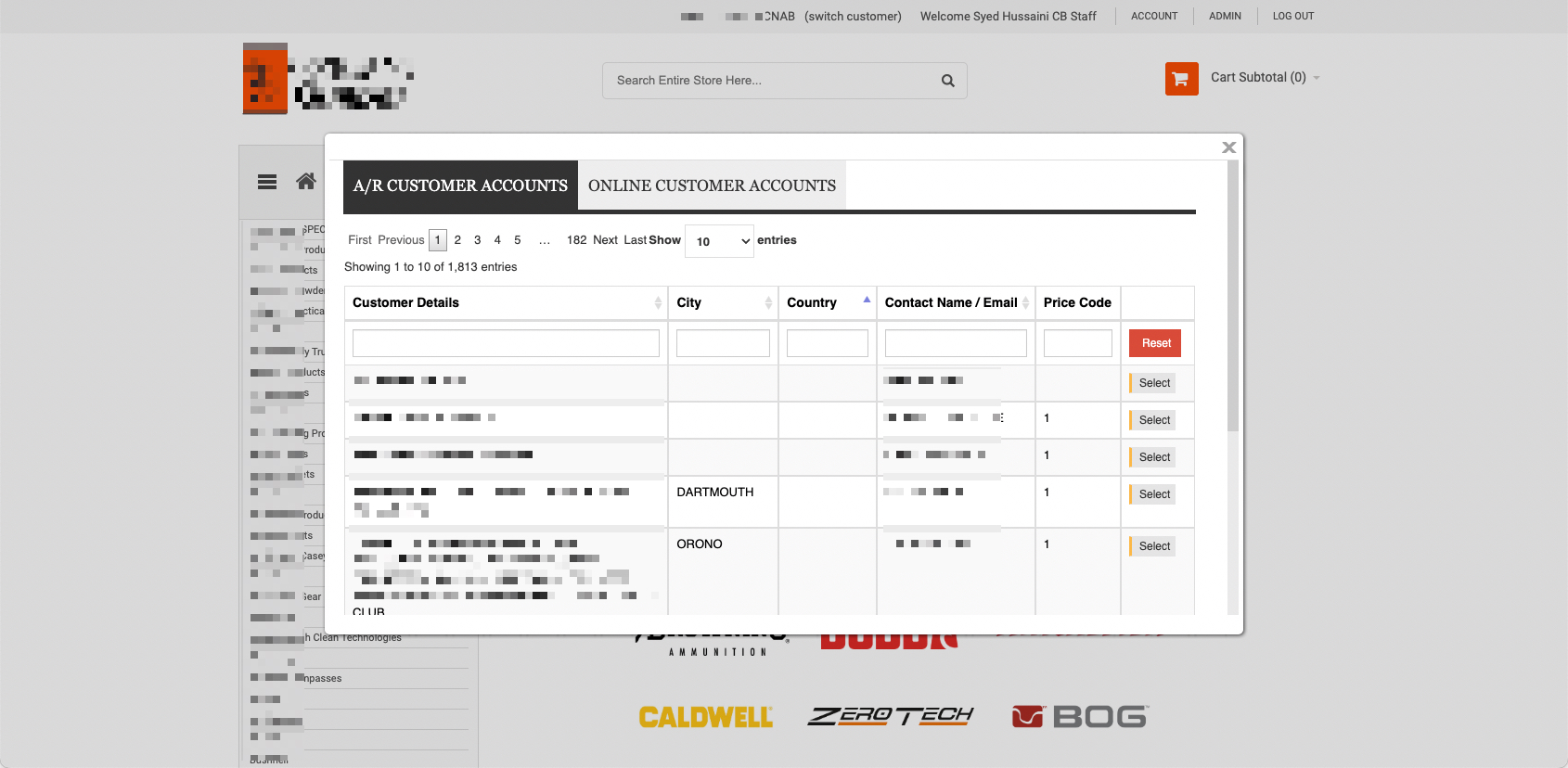Expand the Cart Subtotal dropdown
This screenshot has width=1568, height=768.
pos(1317,78)
